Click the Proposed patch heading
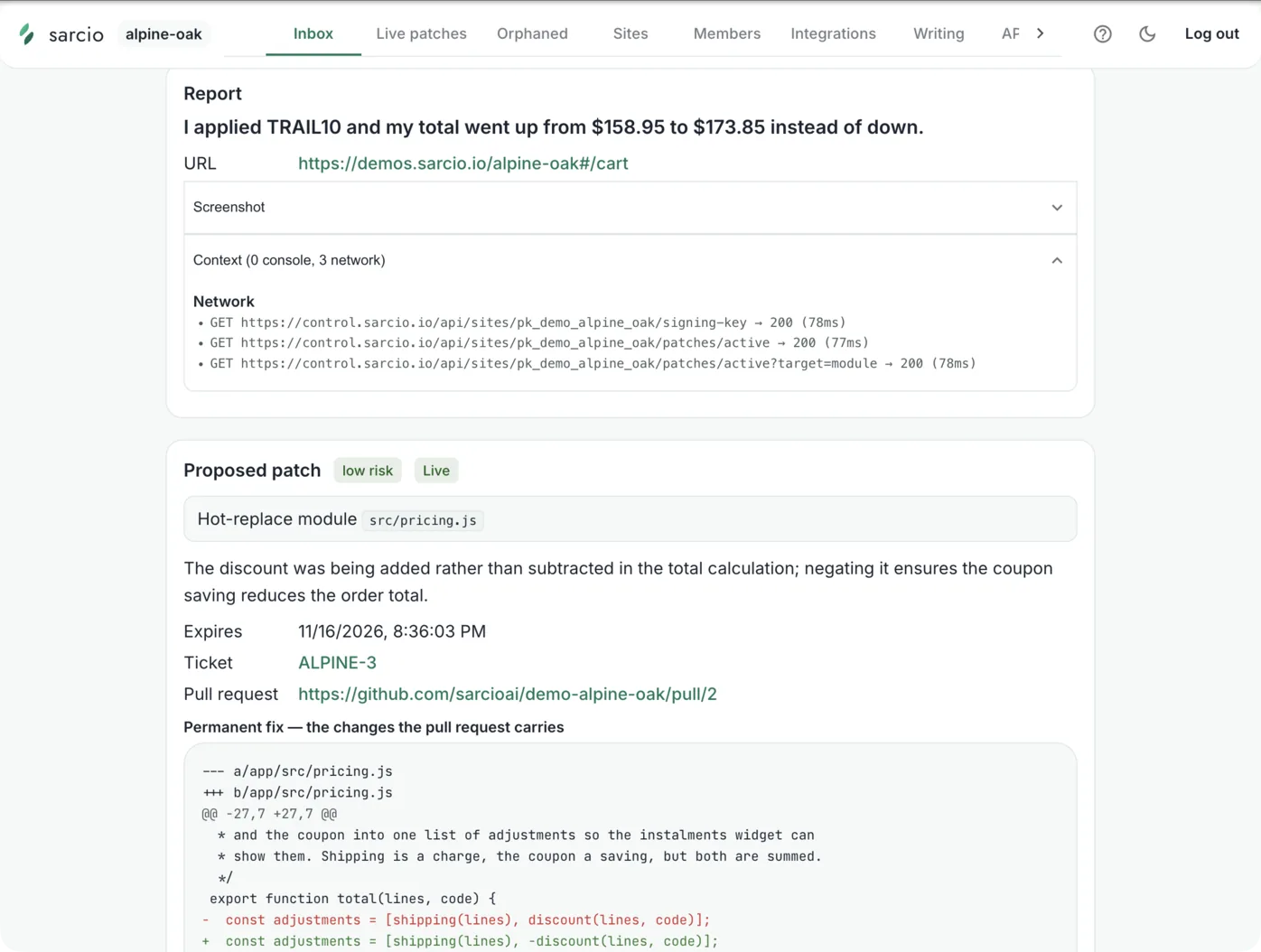 252,471
